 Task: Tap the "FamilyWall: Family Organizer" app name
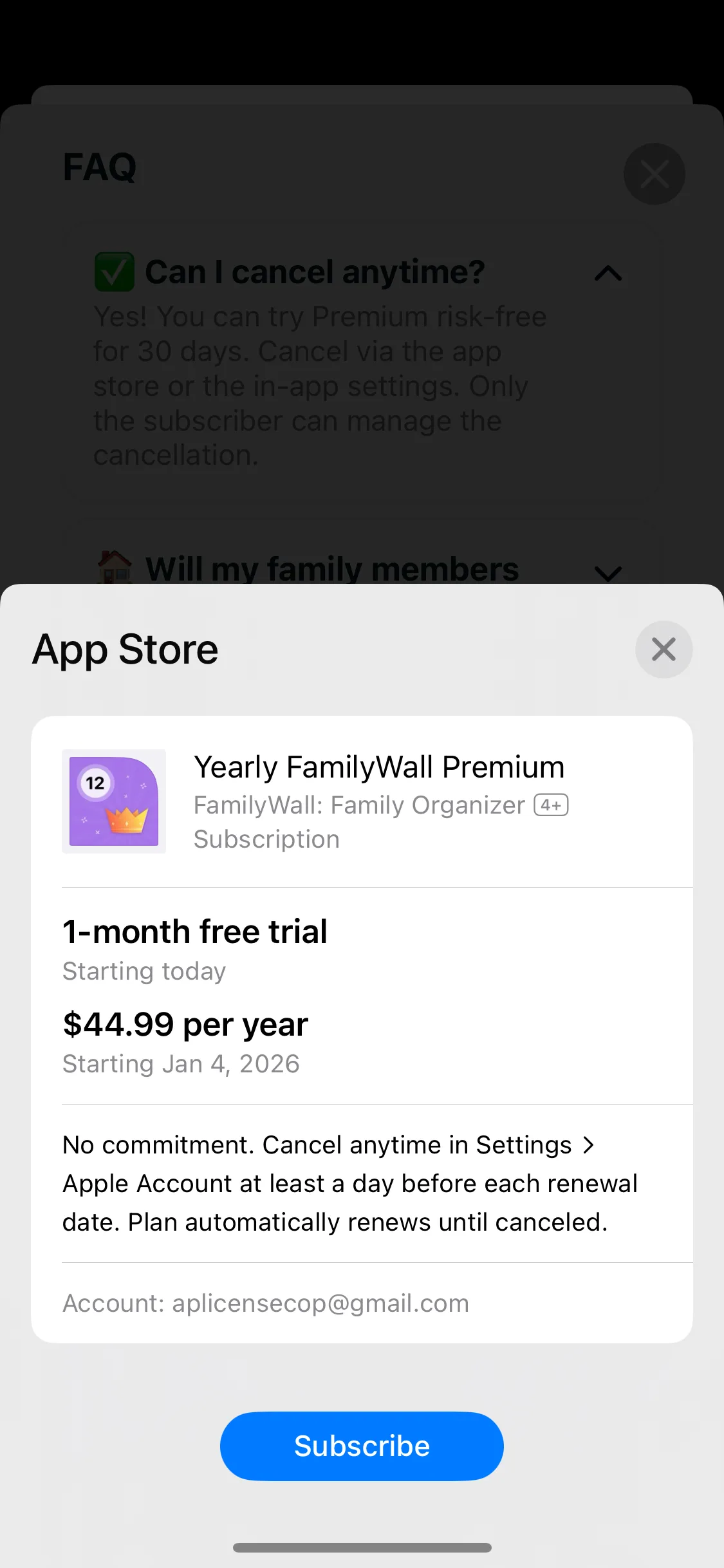359,805
